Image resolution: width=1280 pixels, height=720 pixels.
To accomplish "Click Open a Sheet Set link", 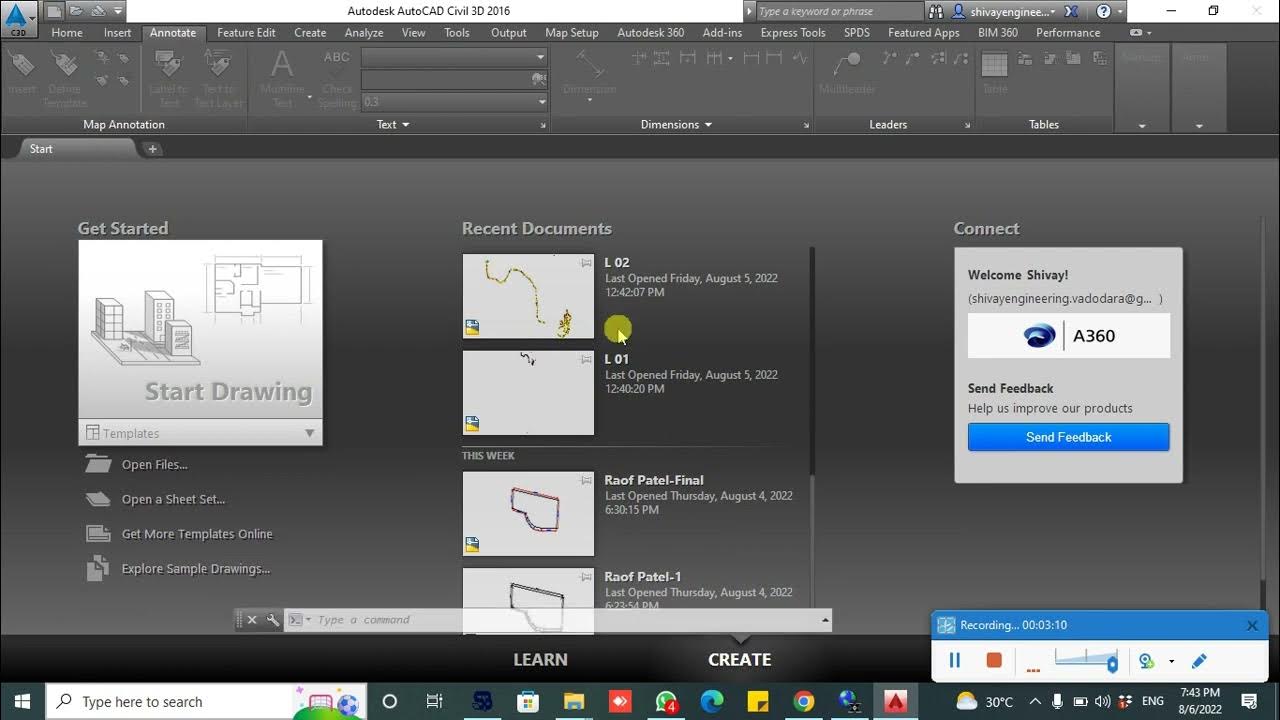I will click(x=173, y=499).
